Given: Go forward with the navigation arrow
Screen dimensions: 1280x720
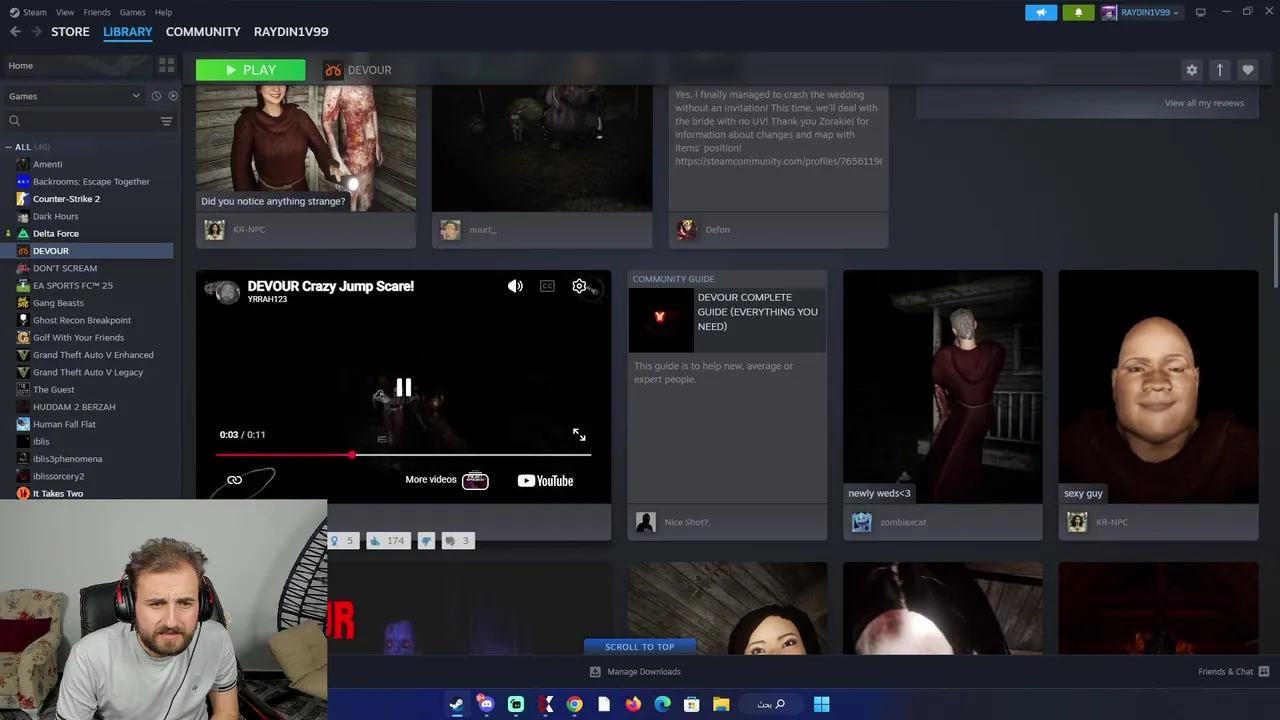Looking at the screenshot, I should click(x=36, y=31).
